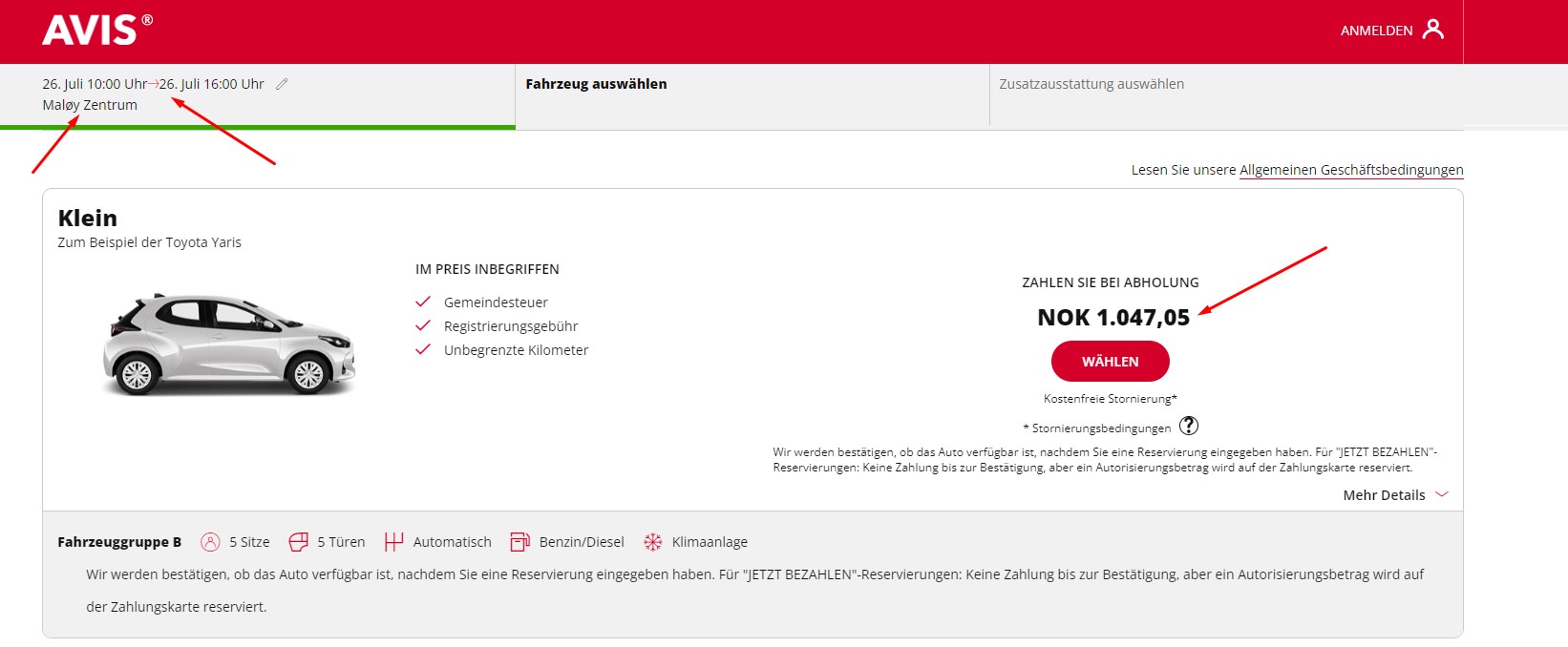Click the AVIS logo
1568x647 pixels.
click(96, 31)
